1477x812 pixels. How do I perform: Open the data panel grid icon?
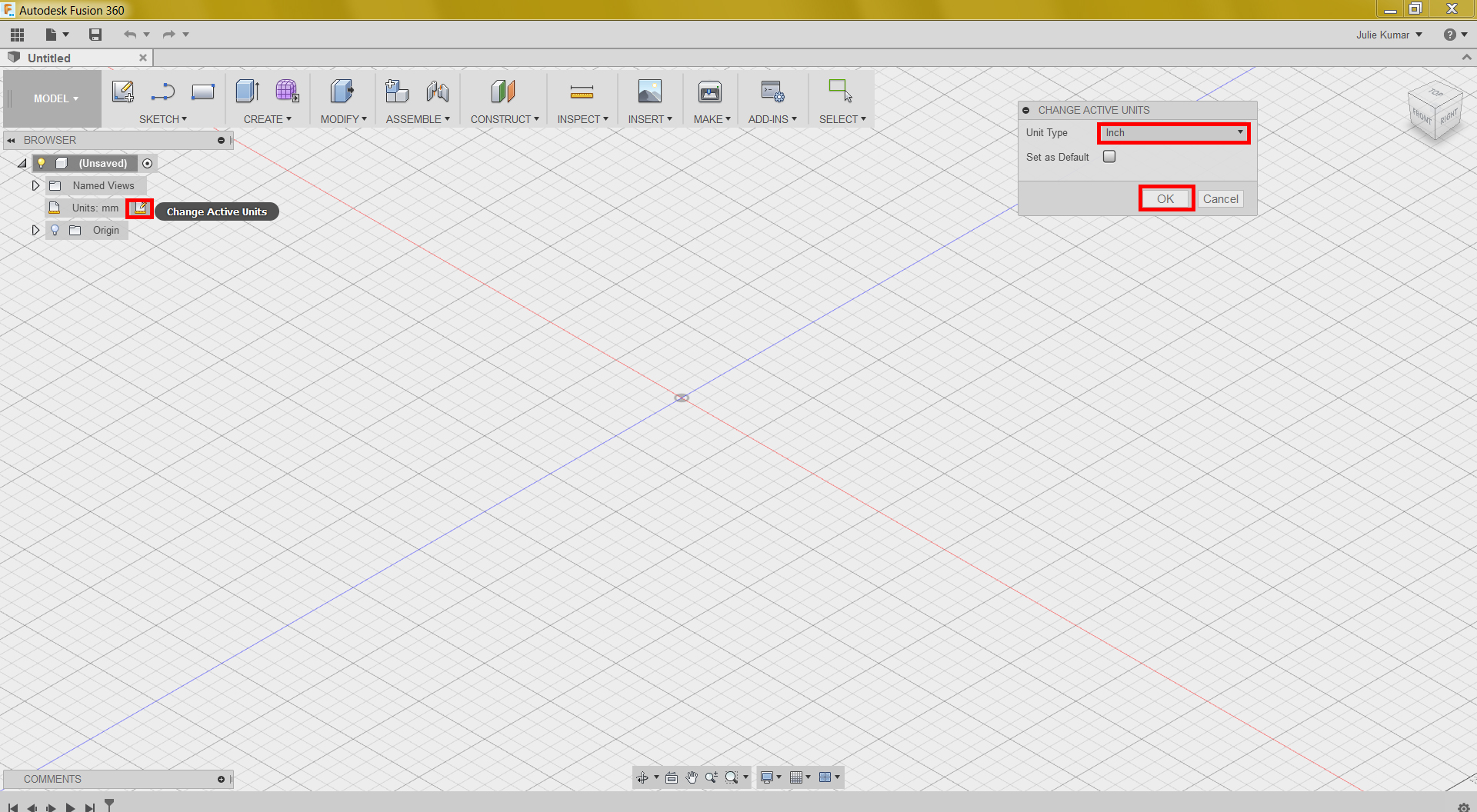[x=17, y=35]
